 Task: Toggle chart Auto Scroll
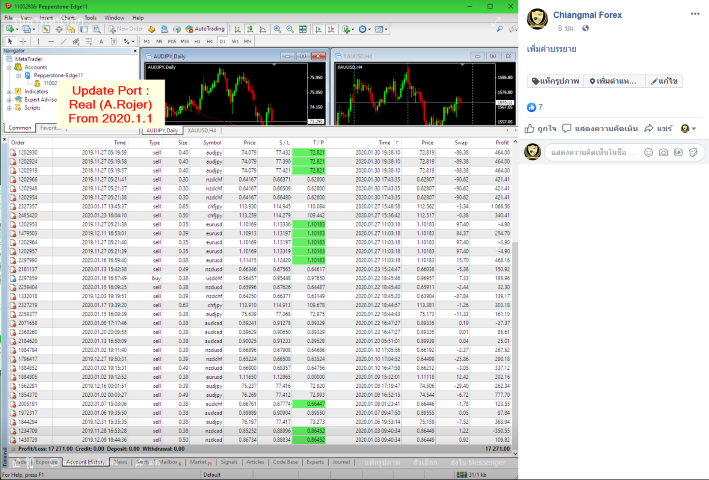pos(318,29)
